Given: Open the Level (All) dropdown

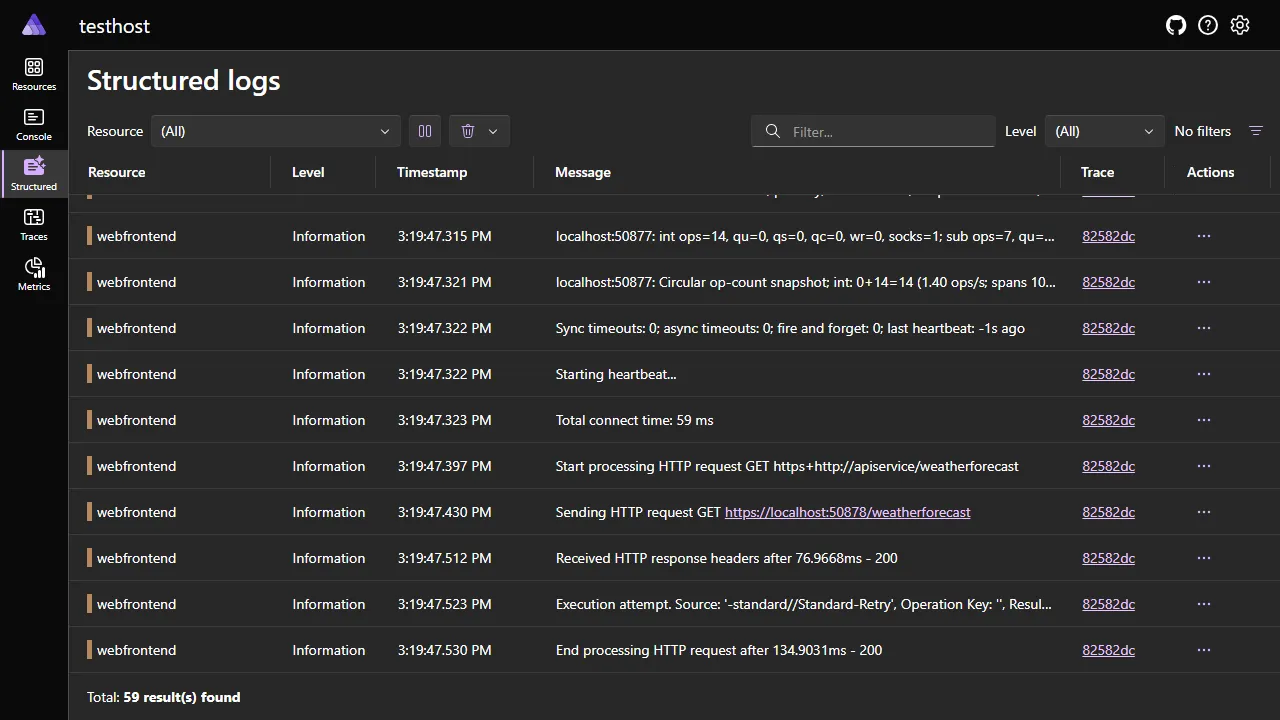Looking at the screenshot, I should click(1103, 131).
